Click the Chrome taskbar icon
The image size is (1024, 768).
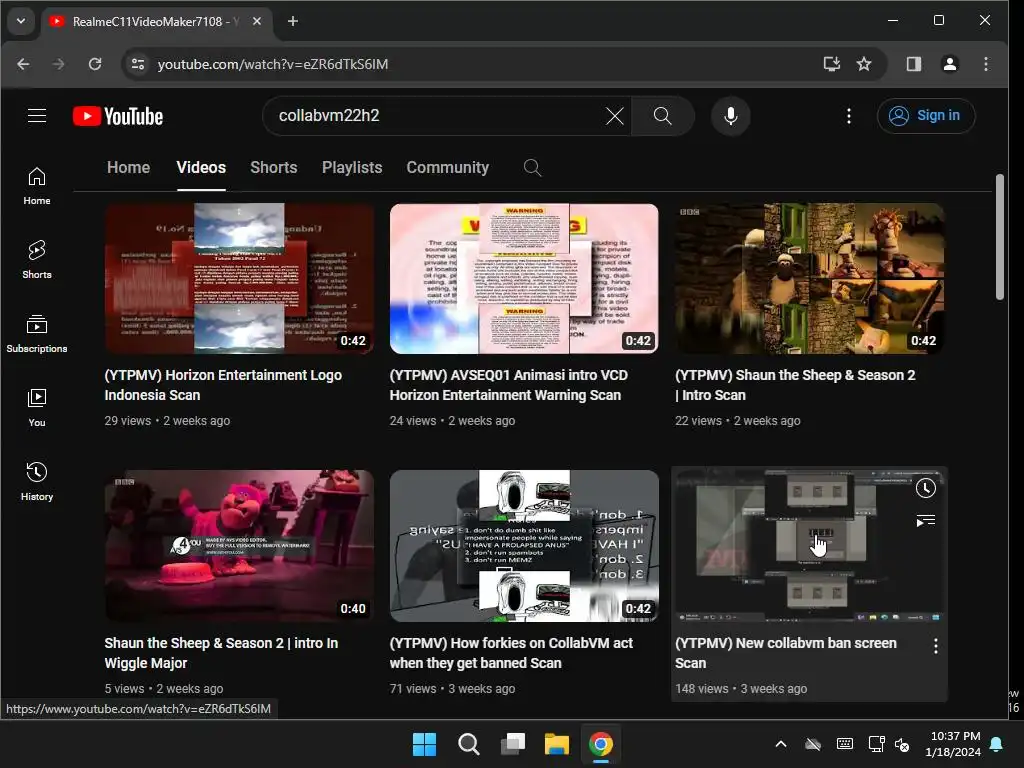(x=601, y=744)
